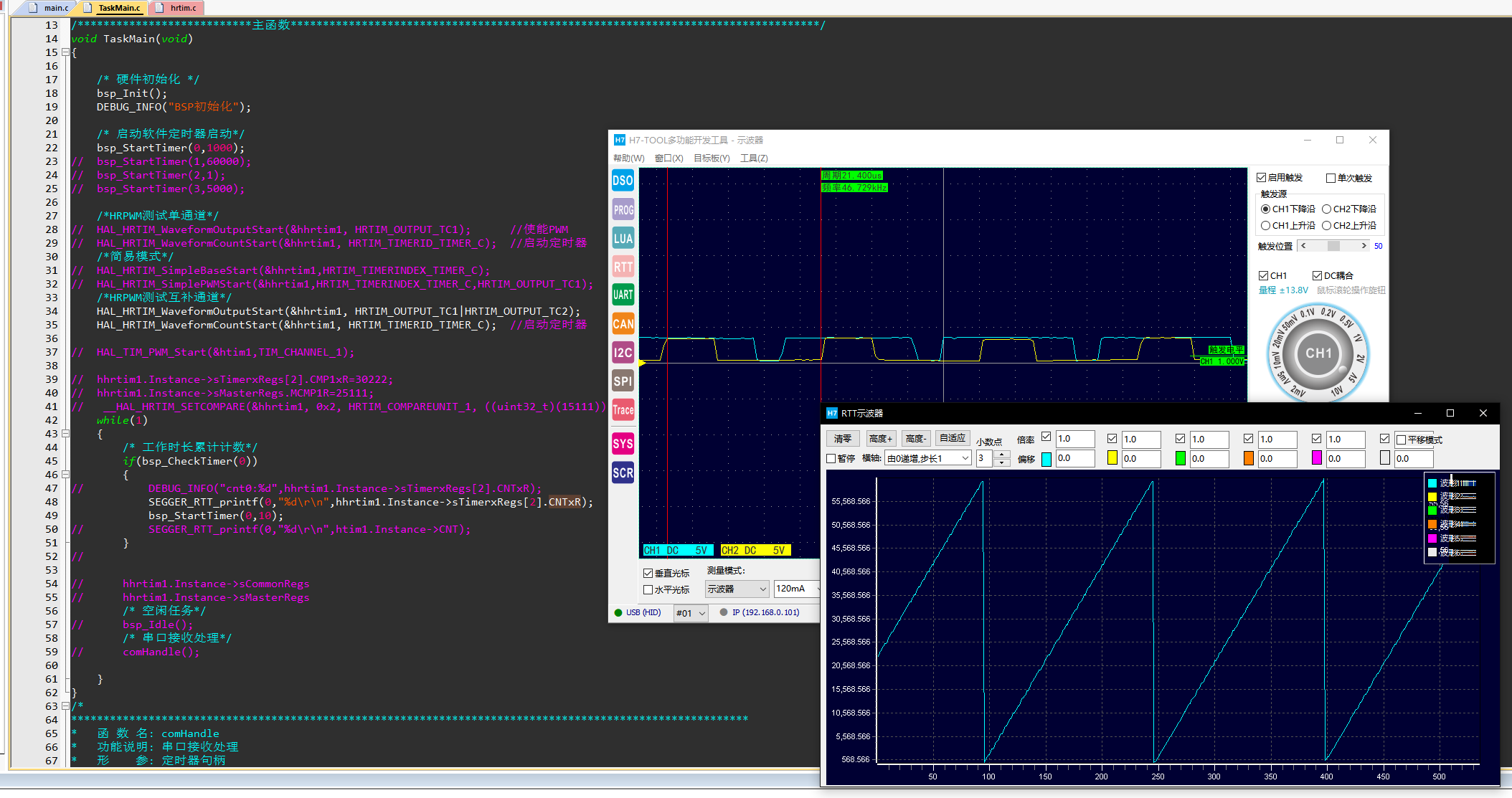Viewport: 1512px width, 798px height.
Task: Collapse code fold at line 43
Action: (65, 434)
